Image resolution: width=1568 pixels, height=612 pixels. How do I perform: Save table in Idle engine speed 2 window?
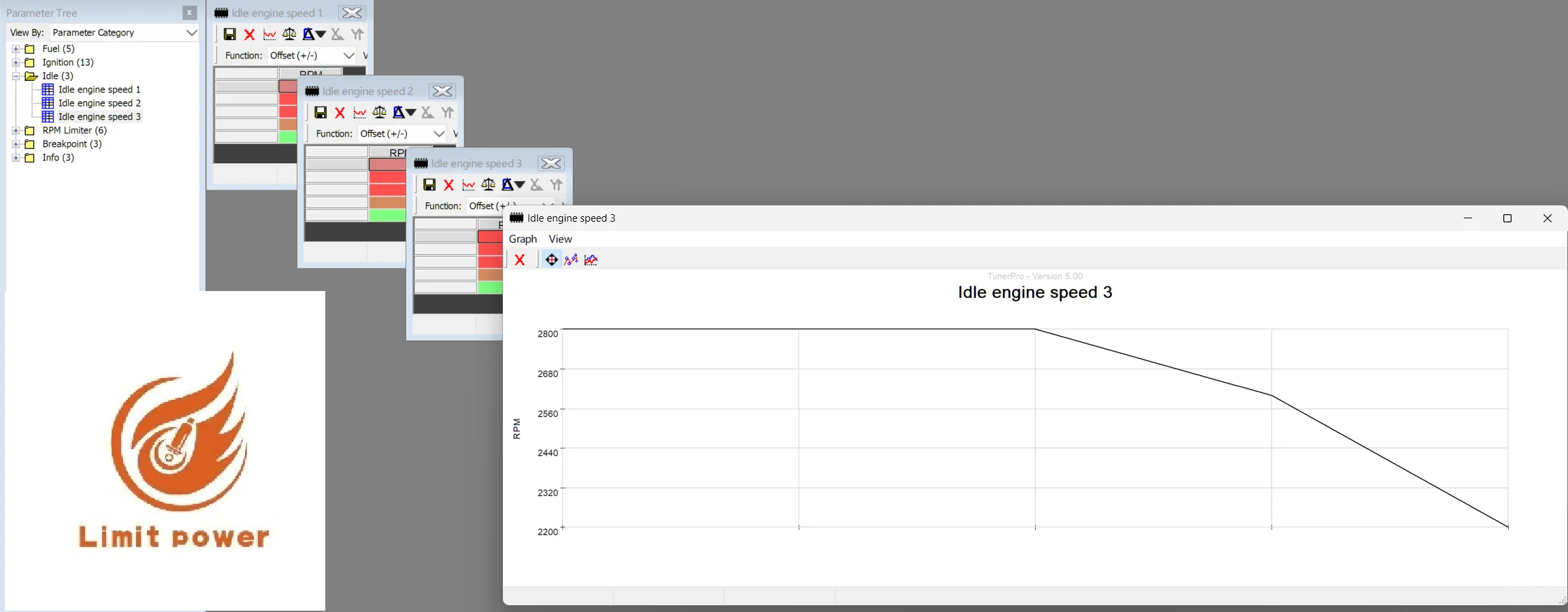coord(320,113)
